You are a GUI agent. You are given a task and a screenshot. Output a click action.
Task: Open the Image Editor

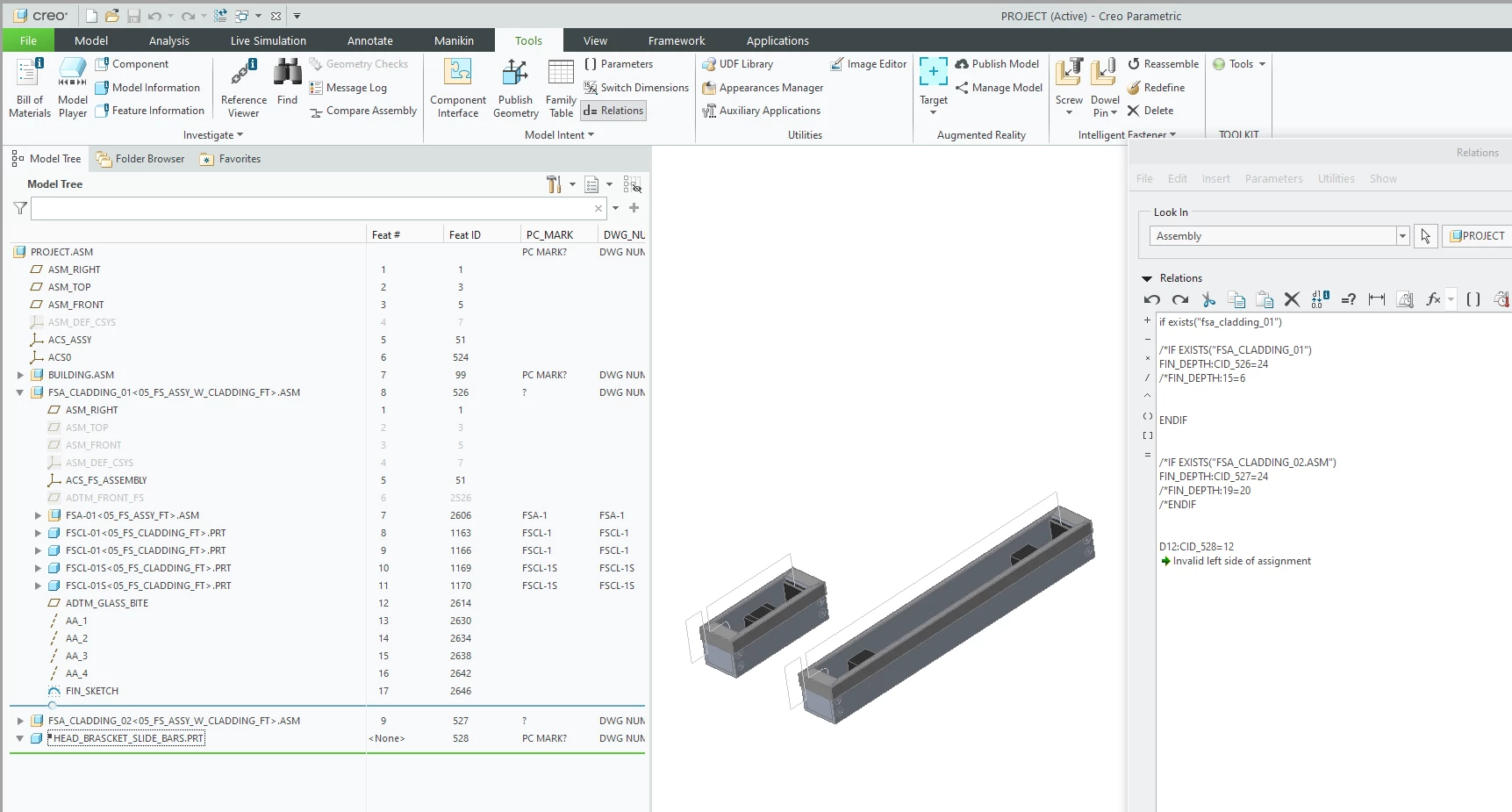(868, 64)
